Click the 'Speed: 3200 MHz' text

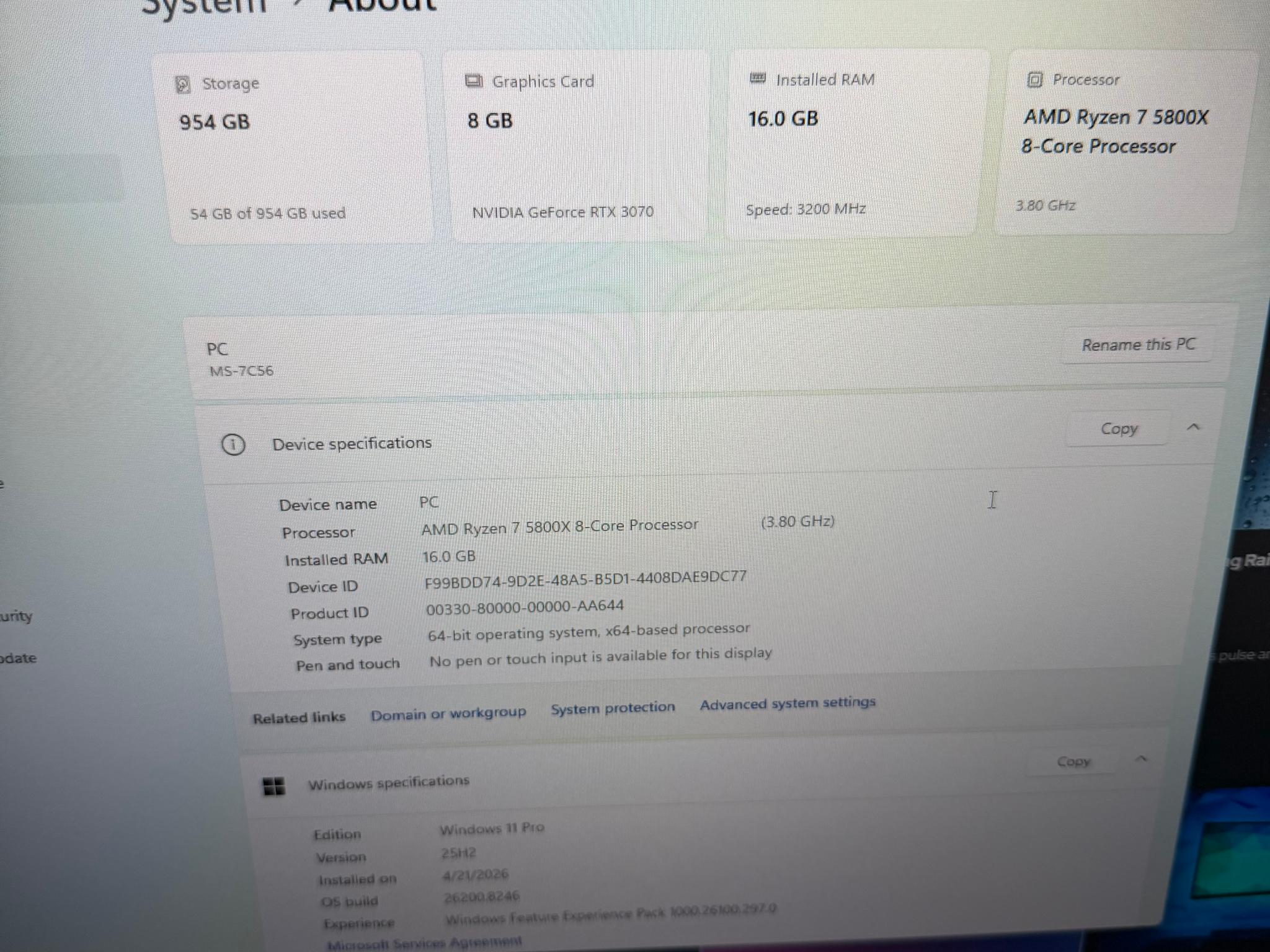(806, 209)
